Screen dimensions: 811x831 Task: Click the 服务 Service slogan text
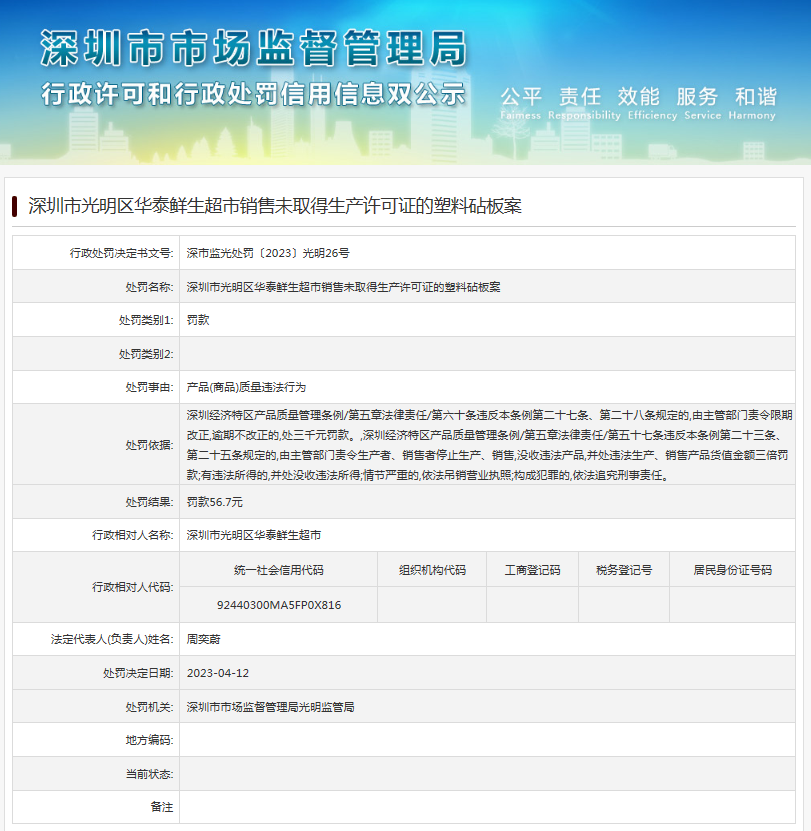(x=702, y=103)
